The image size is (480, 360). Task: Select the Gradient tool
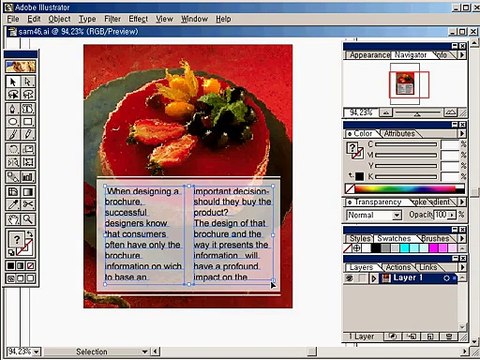(28, 192)
